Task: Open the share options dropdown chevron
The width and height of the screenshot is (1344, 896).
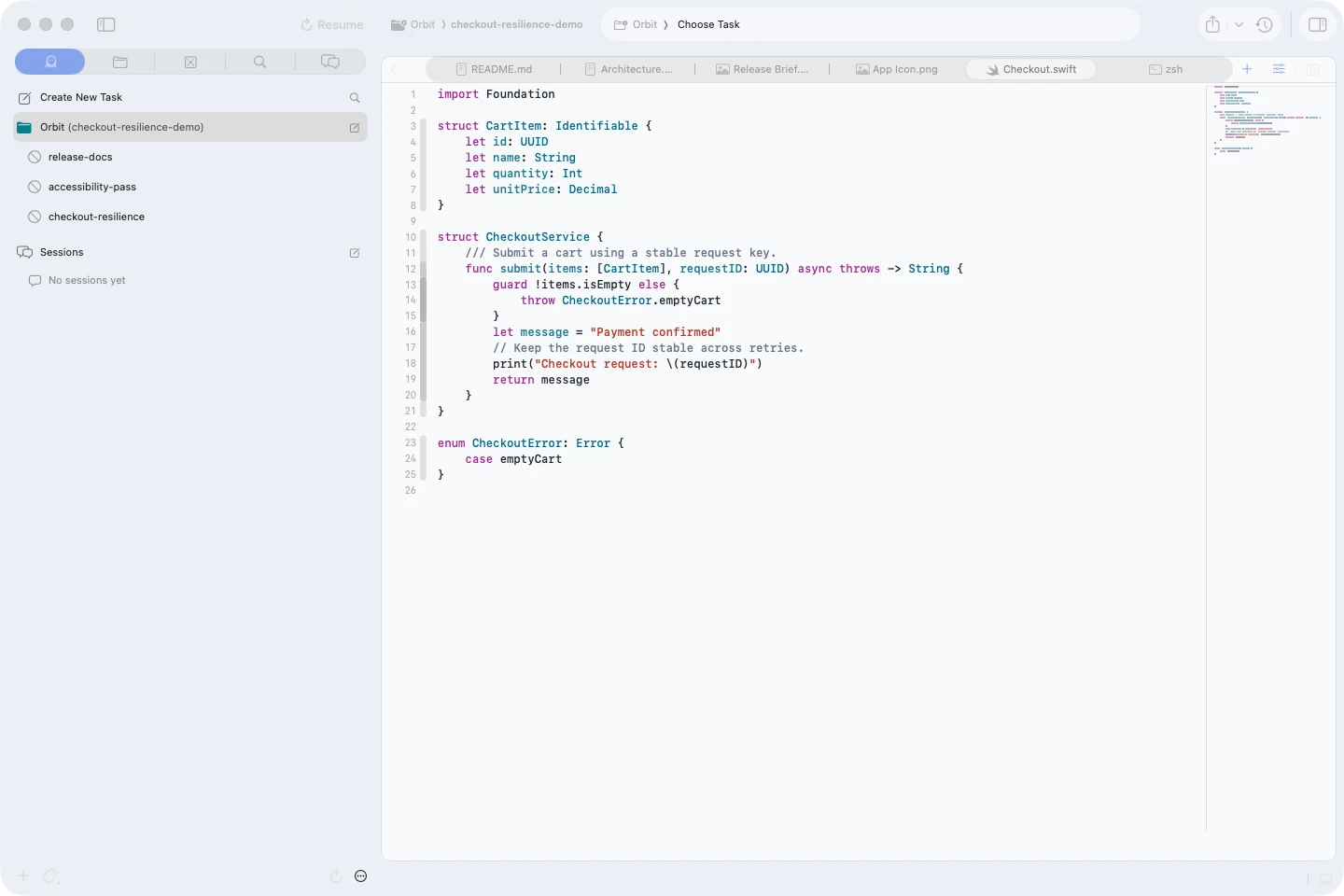Action: click(1239, 25)
